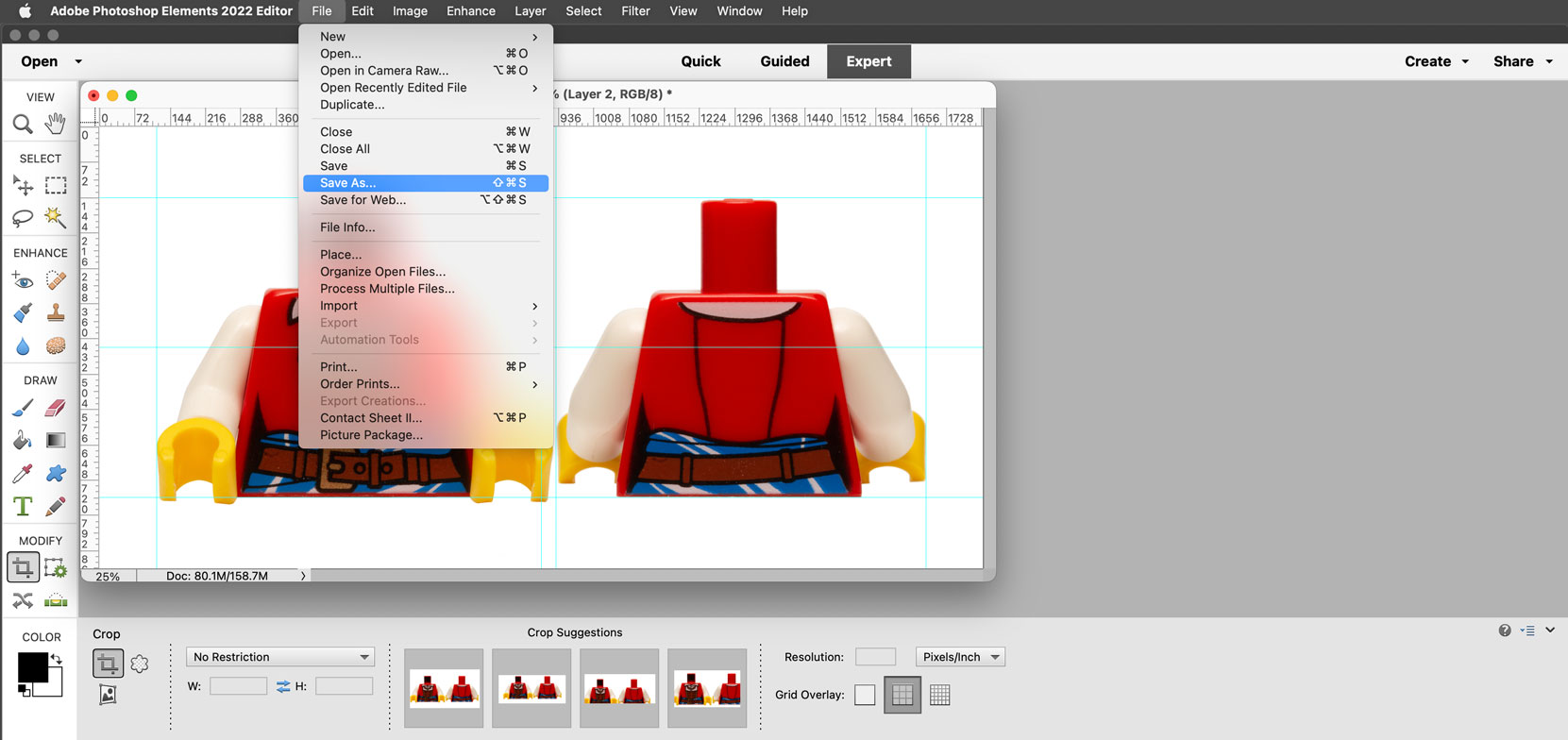Screen dimensions: 1568x740
Task: Select the Type tool
Action: (23, 506)
